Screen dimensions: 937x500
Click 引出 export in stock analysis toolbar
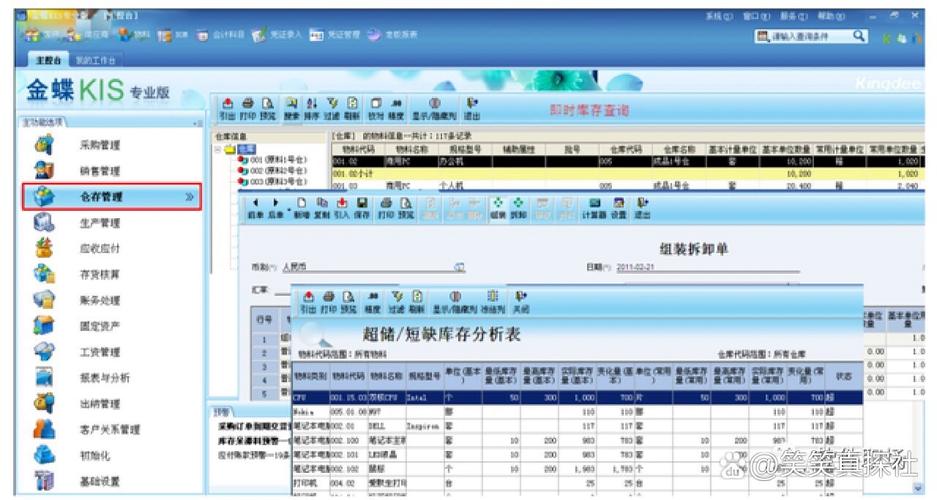[x=308, y=302]
